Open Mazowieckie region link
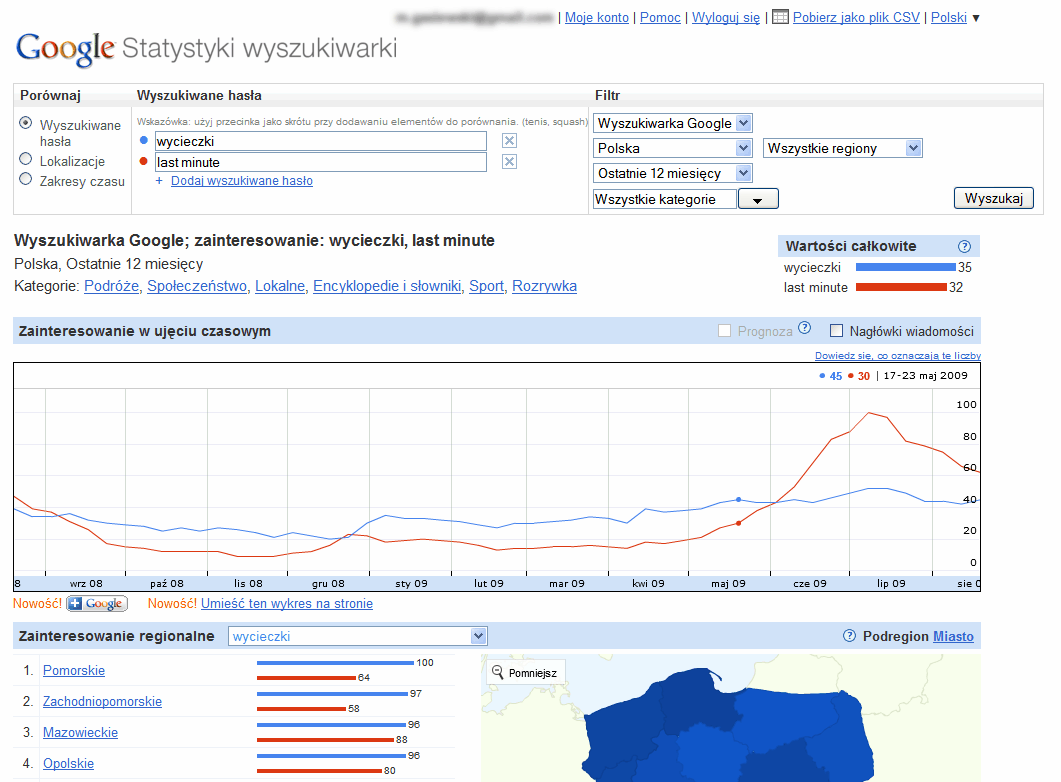 pos(81,733)
